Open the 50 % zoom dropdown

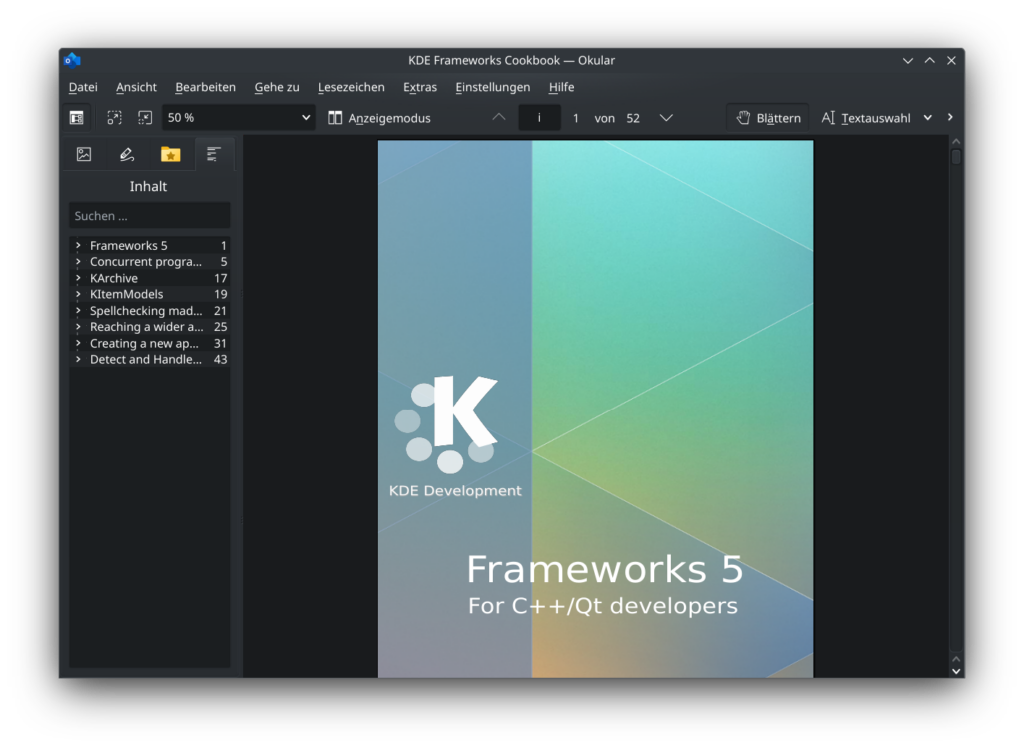[238, 118]
